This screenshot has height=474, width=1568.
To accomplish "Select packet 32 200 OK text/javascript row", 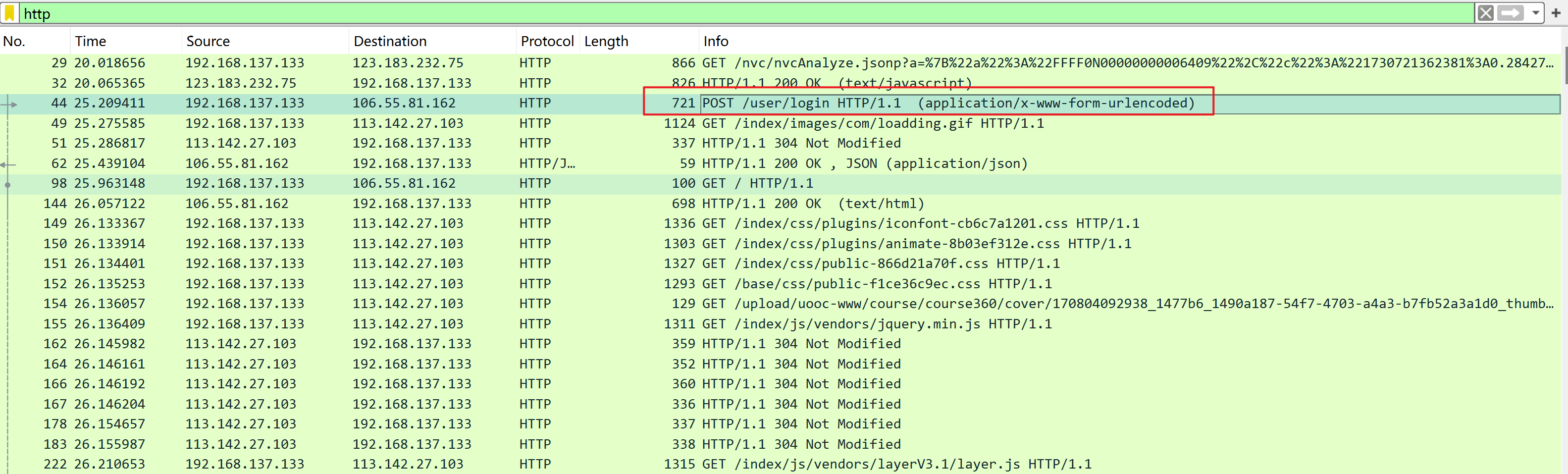I will pos(780,83).
